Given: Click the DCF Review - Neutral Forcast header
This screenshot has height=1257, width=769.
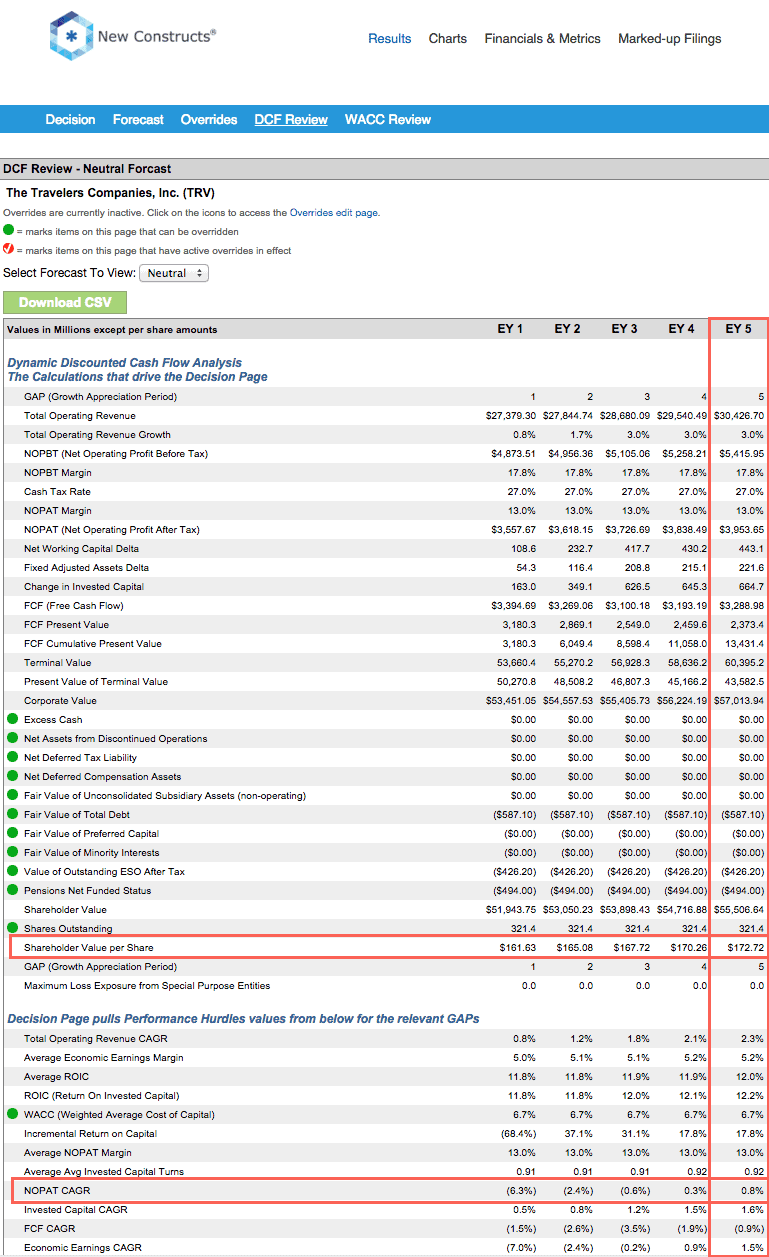Looking at the screenshot, I should coord(87,169).
